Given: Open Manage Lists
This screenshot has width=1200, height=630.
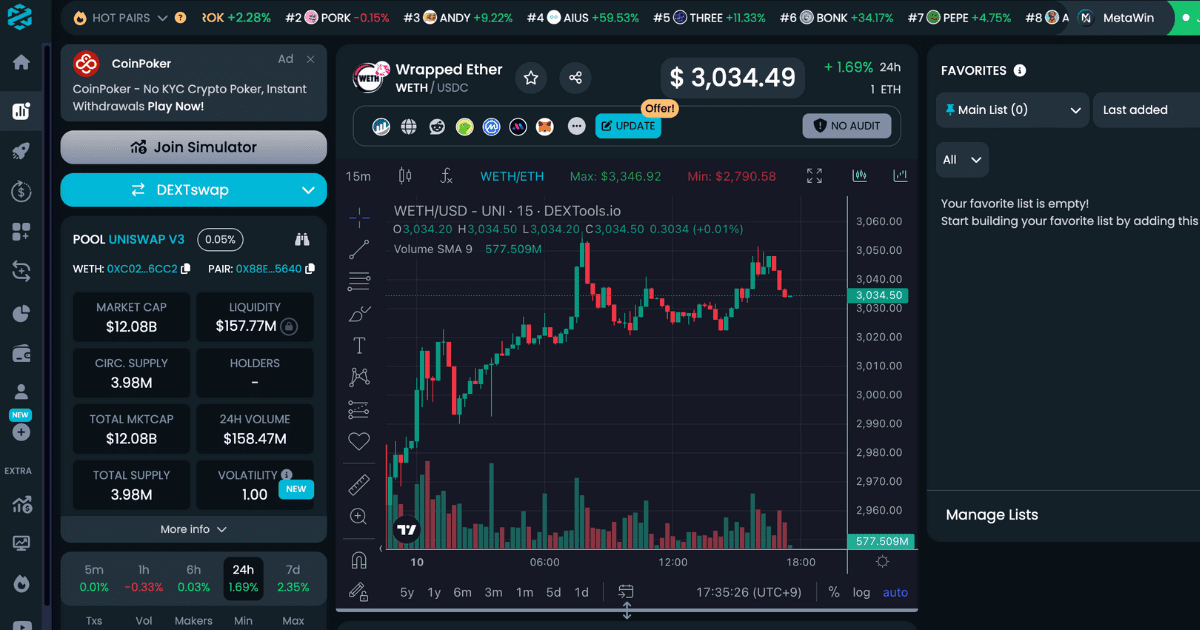Looking at the screenshot, I should click(992, 515).
